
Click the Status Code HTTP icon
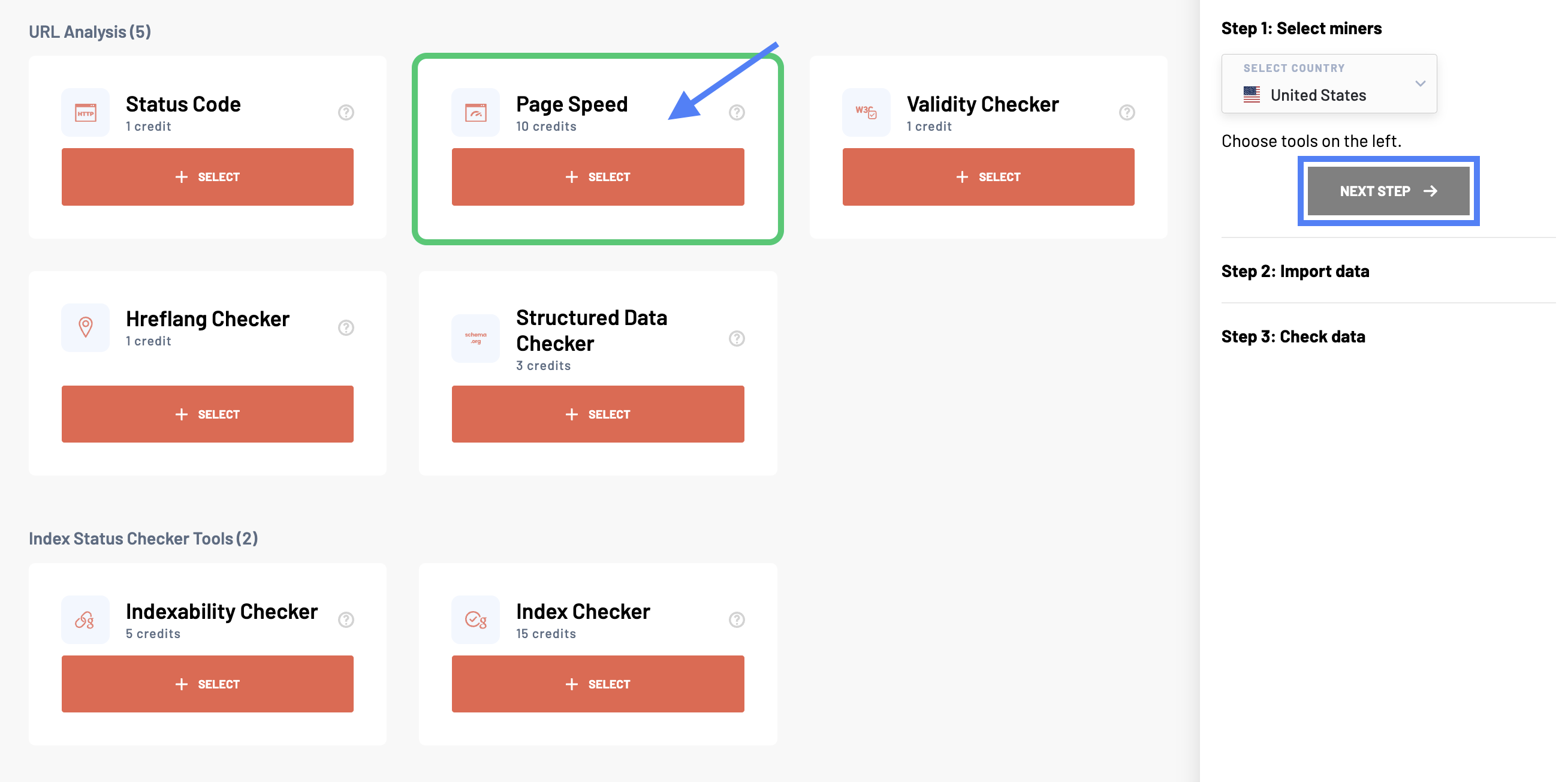click(85, 113)
